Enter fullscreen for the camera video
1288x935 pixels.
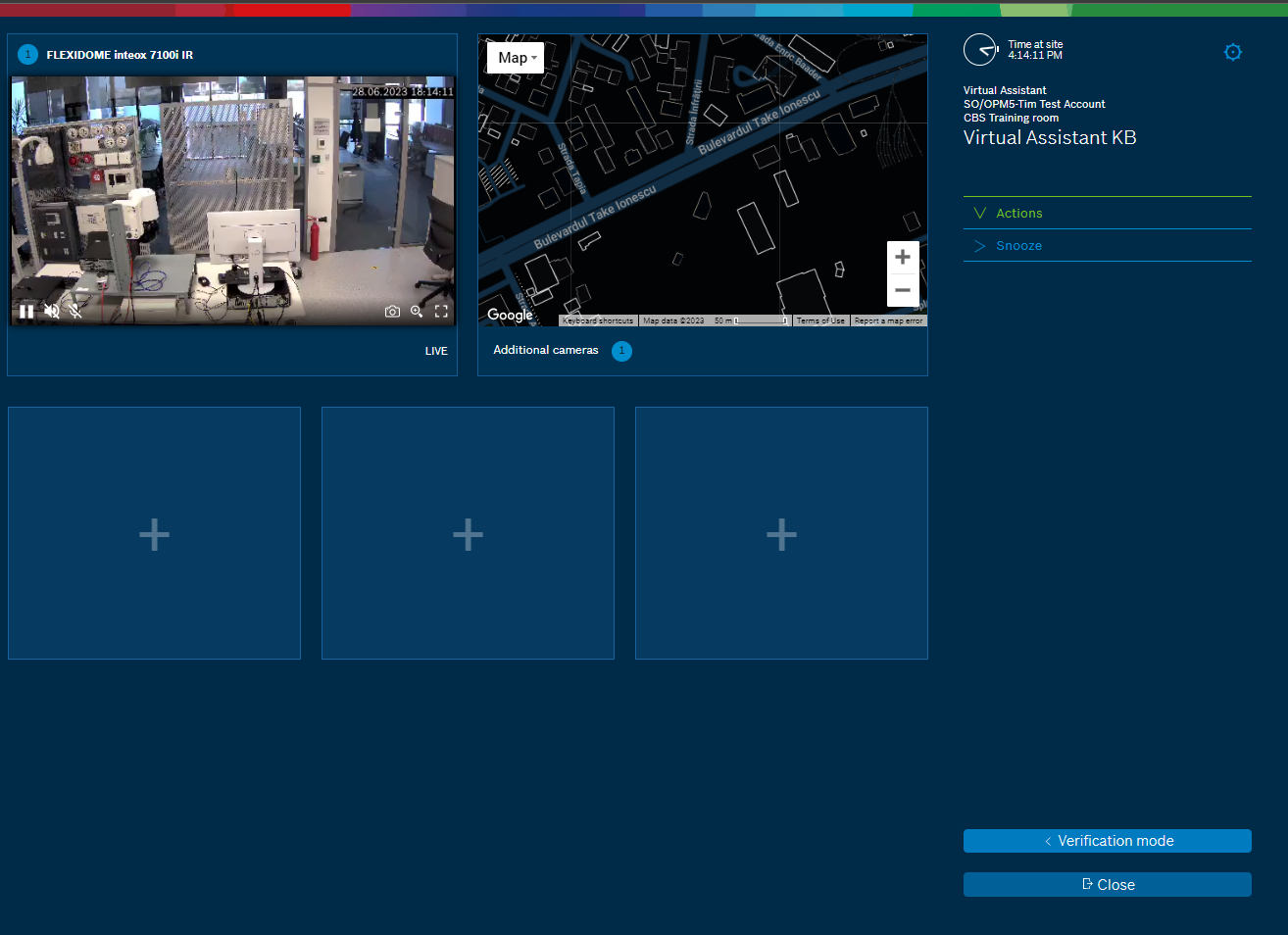[x=441, y=312]
